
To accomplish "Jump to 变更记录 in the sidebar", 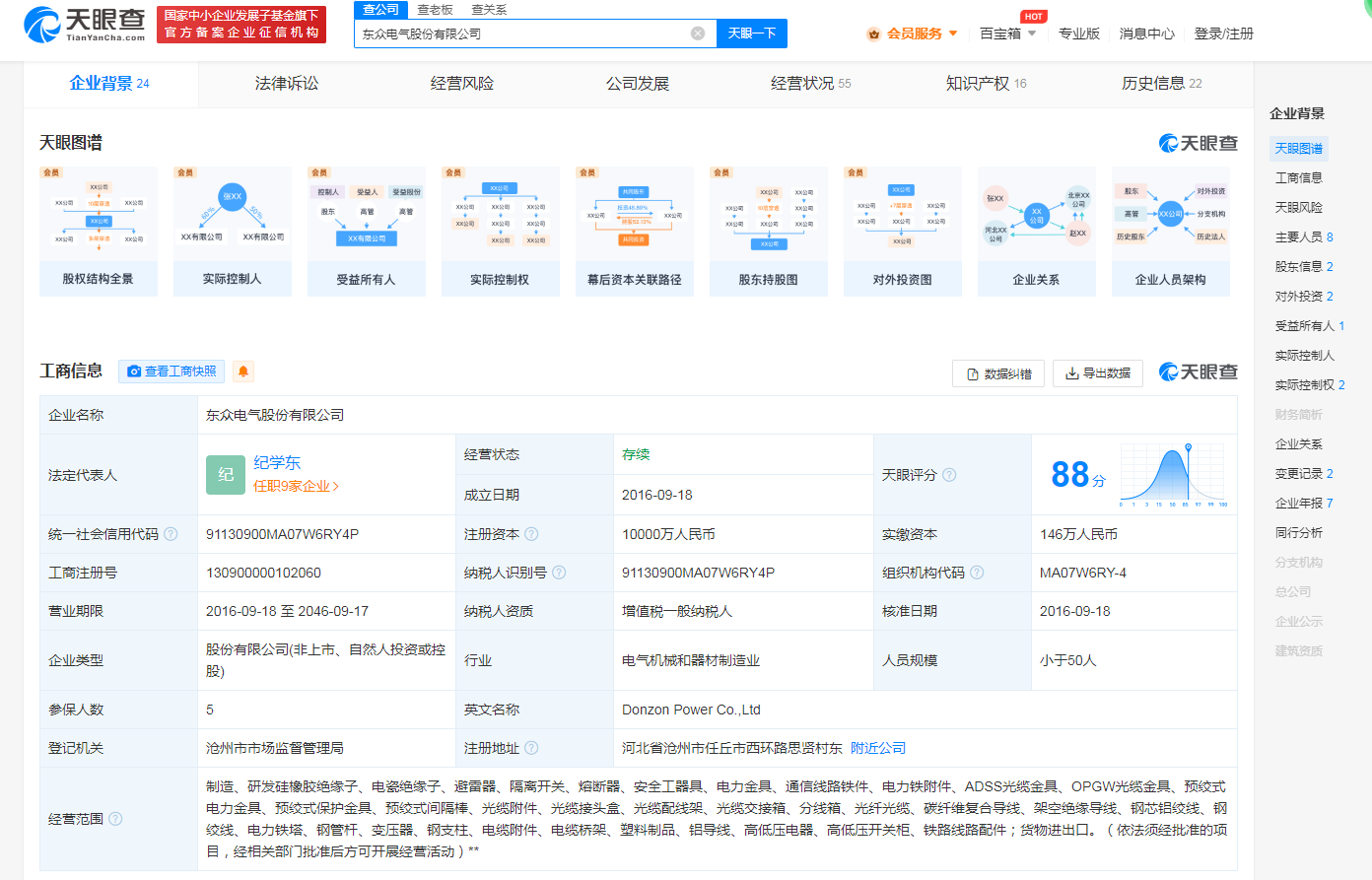I will (x=1304, y=474).
